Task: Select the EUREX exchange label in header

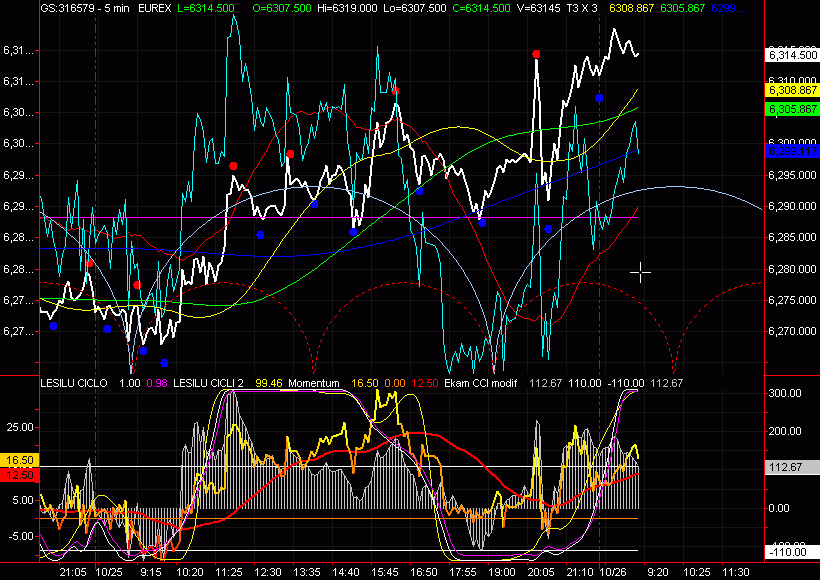Action: click(154, 9)
